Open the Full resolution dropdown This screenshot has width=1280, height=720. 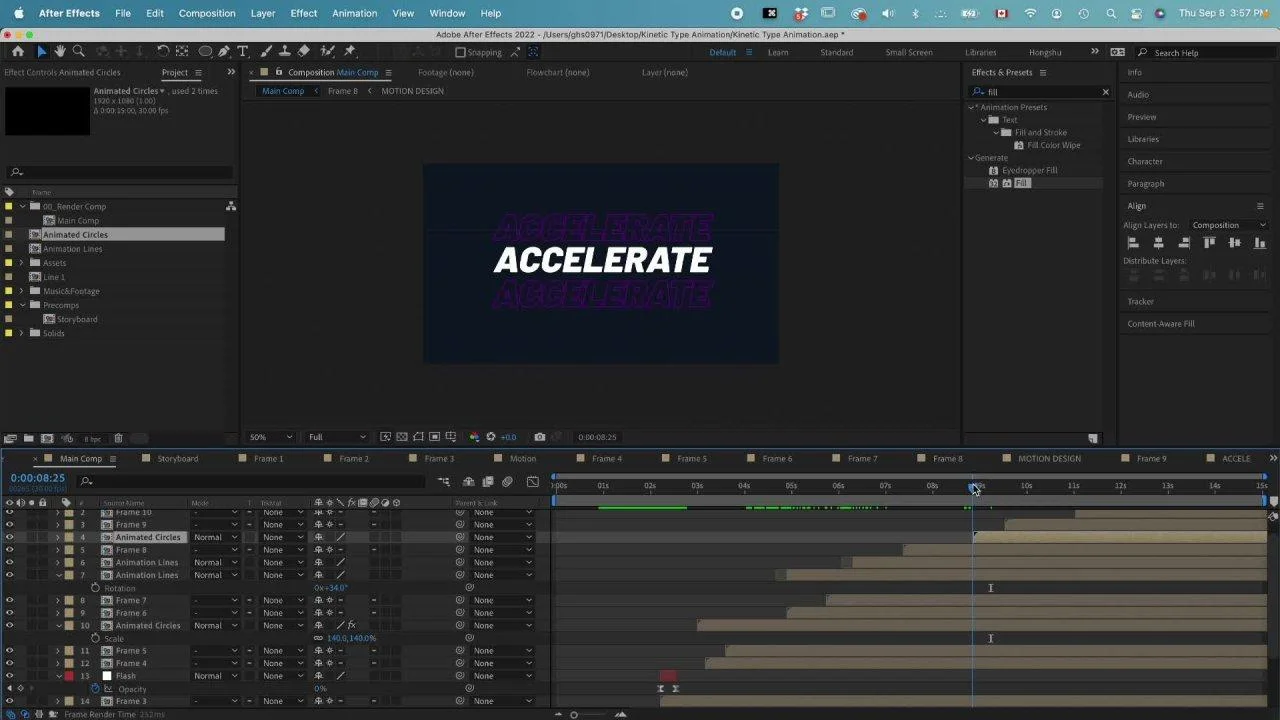[335, 437]
